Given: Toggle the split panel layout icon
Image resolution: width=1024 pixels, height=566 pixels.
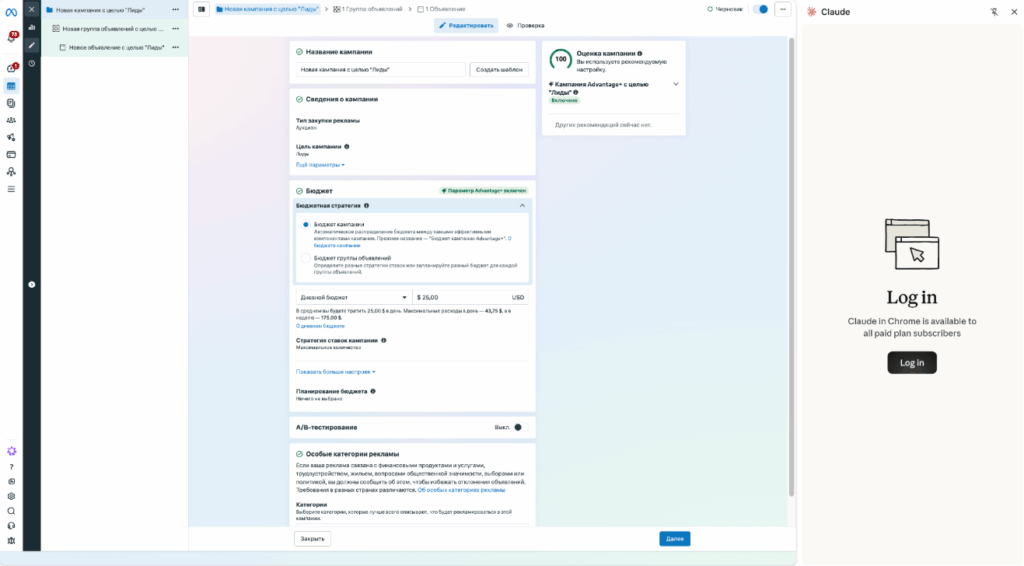Looking at the screenshot, I should (x=201, y=9).
